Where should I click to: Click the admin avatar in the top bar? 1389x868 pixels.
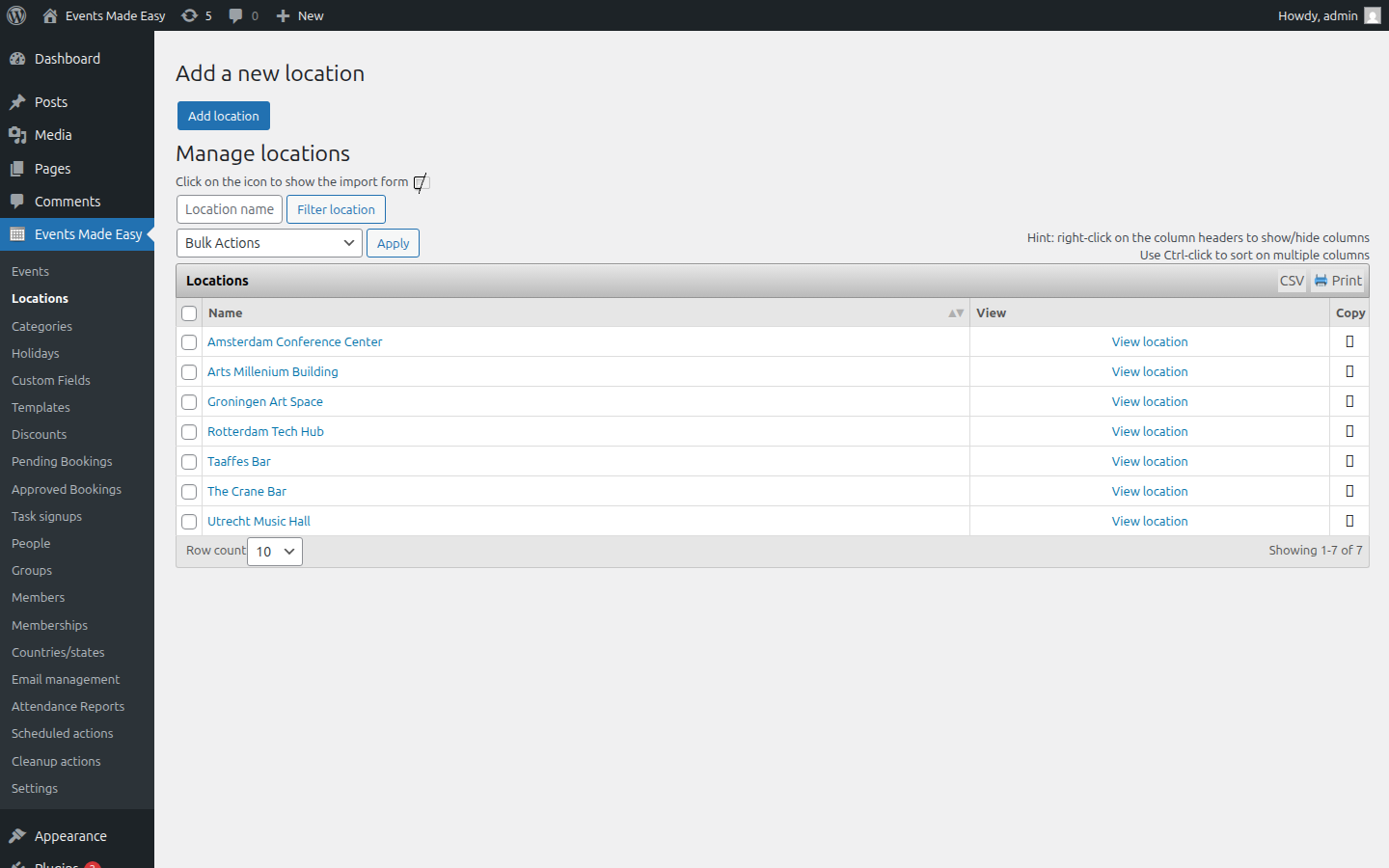(1374, 15)
